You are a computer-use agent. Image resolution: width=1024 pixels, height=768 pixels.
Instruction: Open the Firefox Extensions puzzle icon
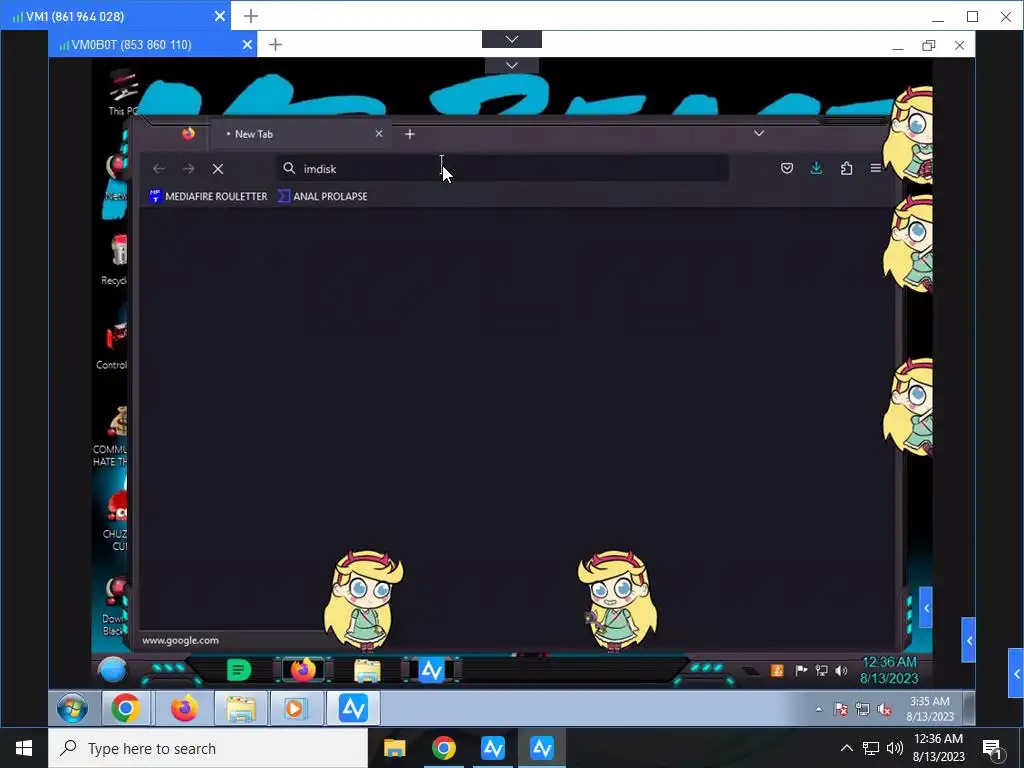(846, 168)
